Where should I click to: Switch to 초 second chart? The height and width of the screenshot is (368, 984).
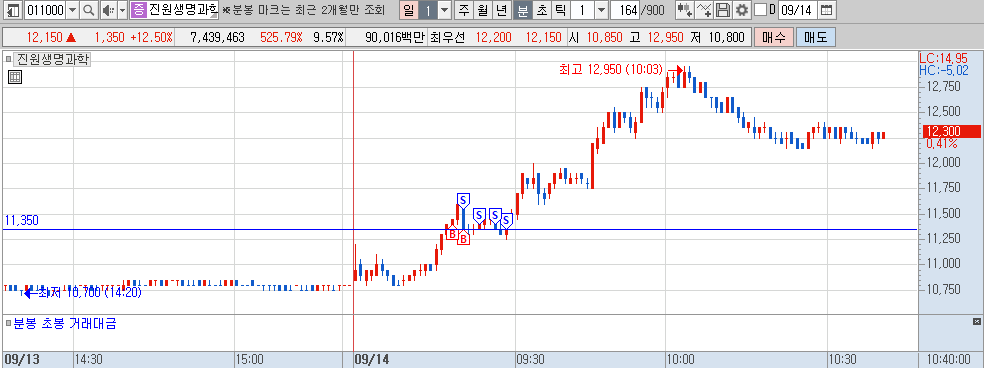(x=542, y=10)
